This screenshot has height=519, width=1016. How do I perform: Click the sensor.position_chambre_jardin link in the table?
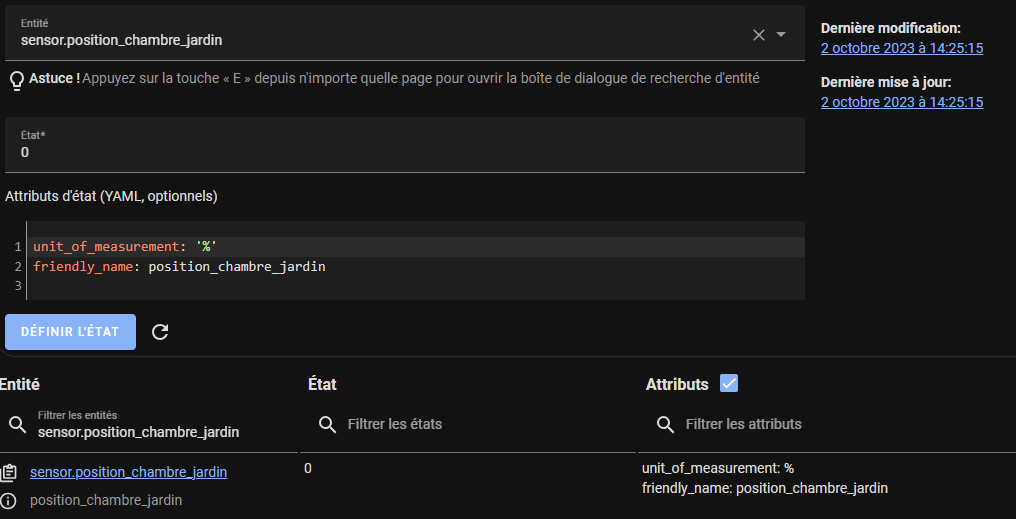pos(129,472)
